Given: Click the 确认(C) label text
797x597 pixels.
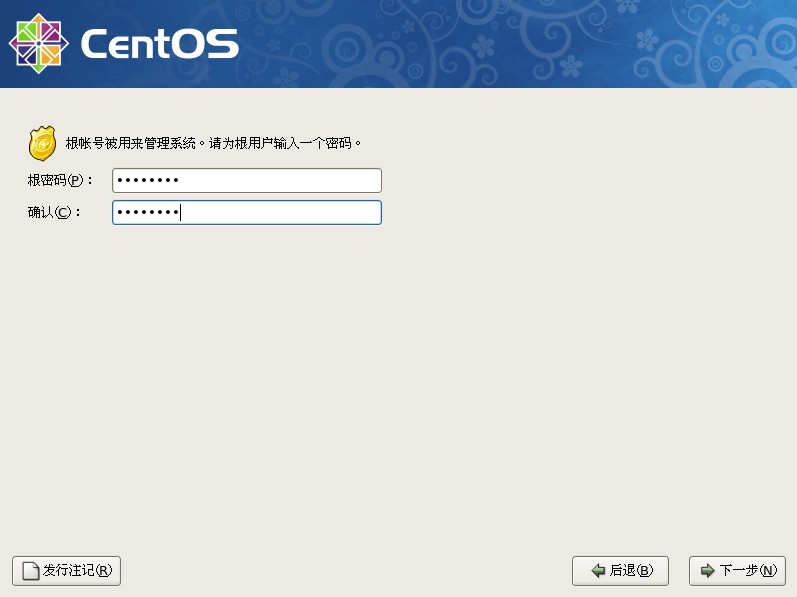Looking at the screenshot, I should 54,212.
